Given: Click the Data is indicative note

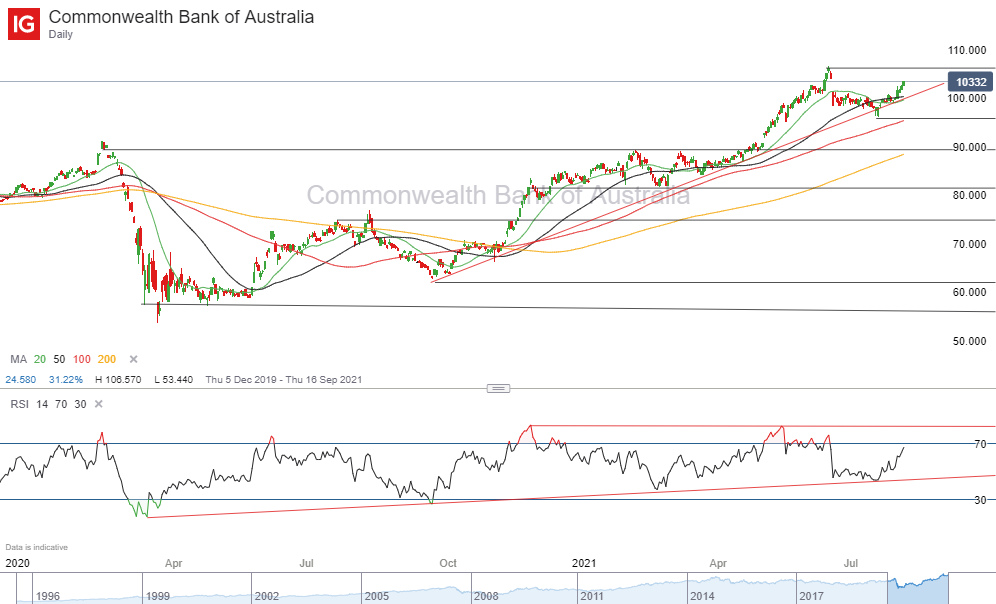Looking at the screenshot, I should (x=36, y=547).
